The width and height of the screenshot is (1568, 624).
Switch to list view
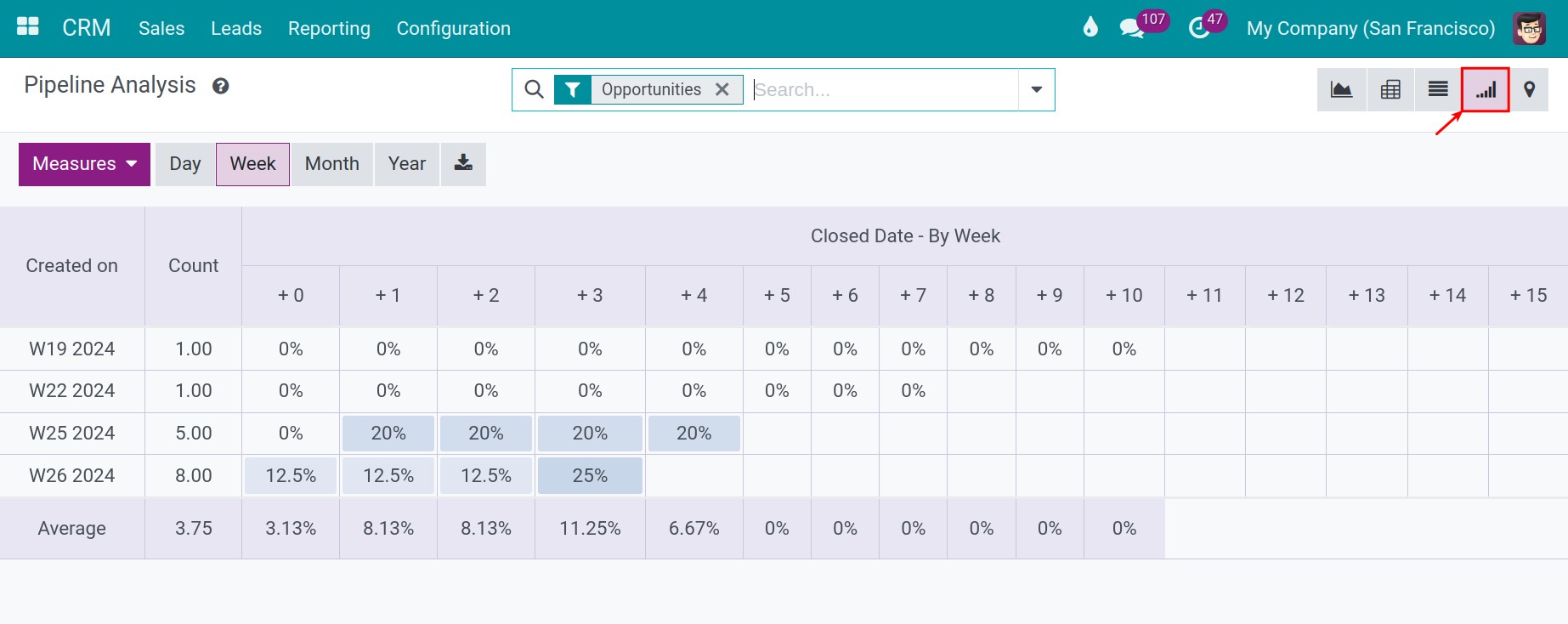tap(1438, 89)
